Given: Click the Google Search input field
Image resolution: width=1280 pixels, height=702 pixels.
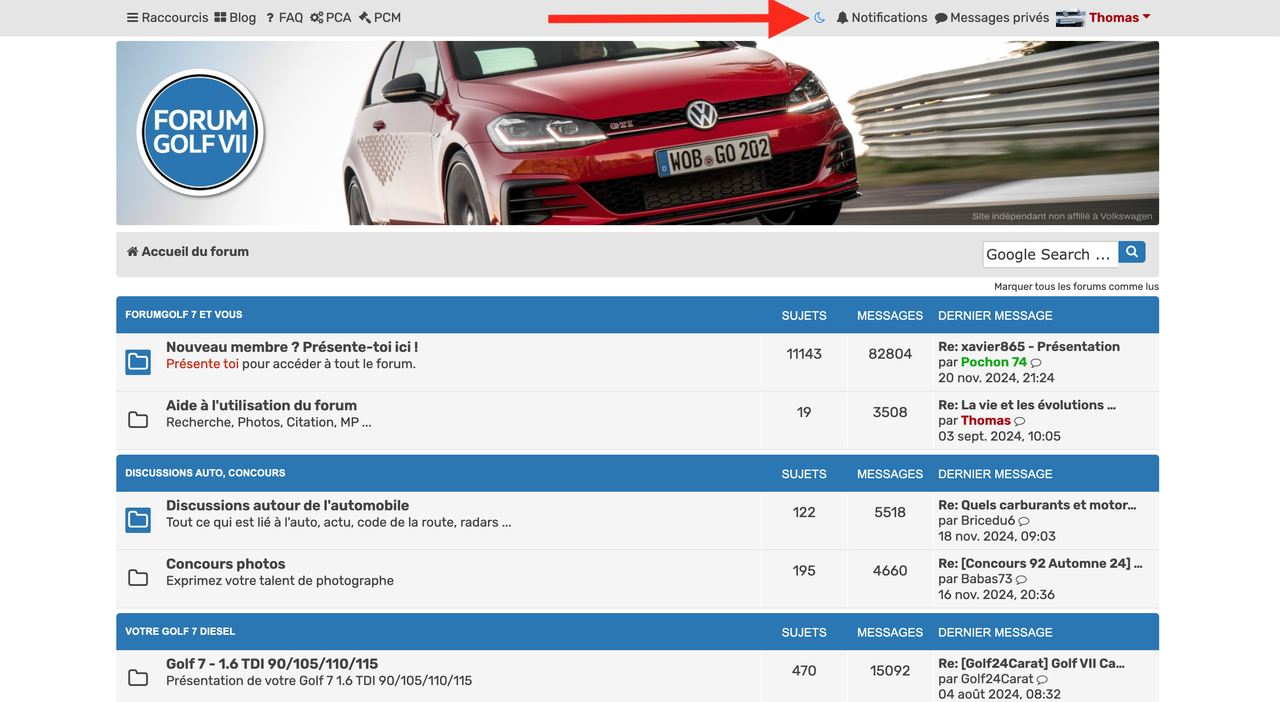Looking at the screenshot, I should click(x=1050, y=254).
